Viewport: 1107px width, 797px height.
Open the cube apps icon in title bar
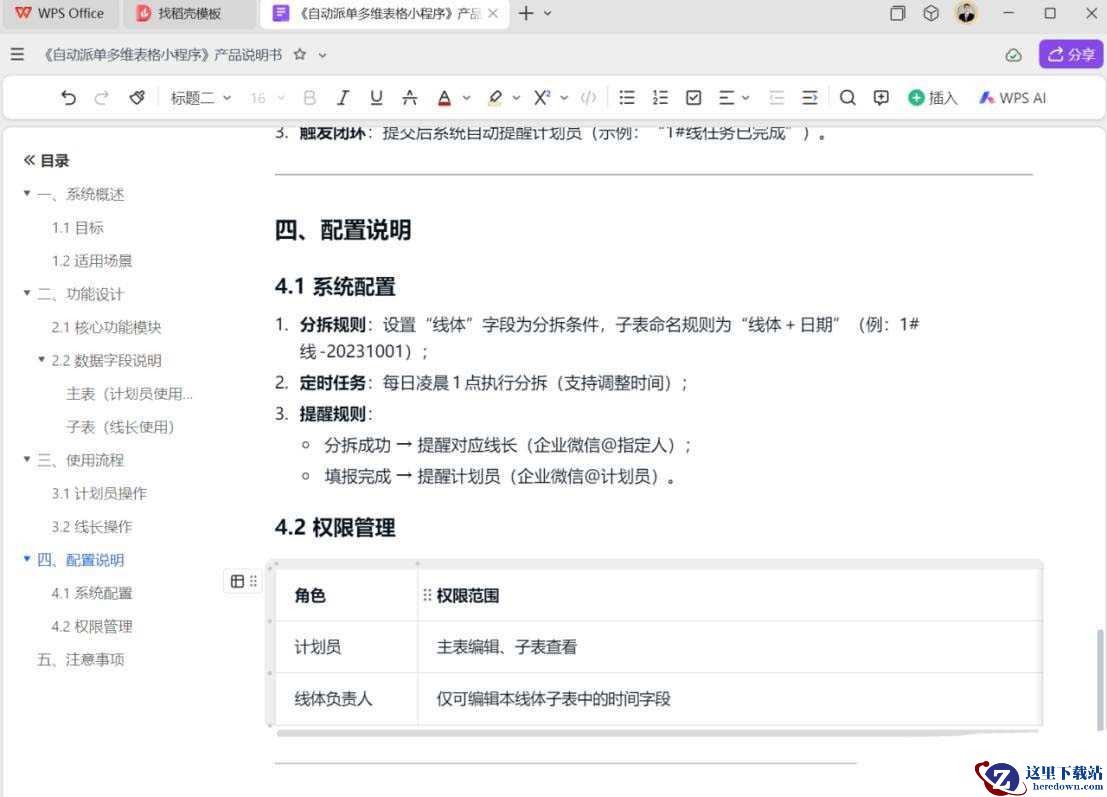point(931,13)
